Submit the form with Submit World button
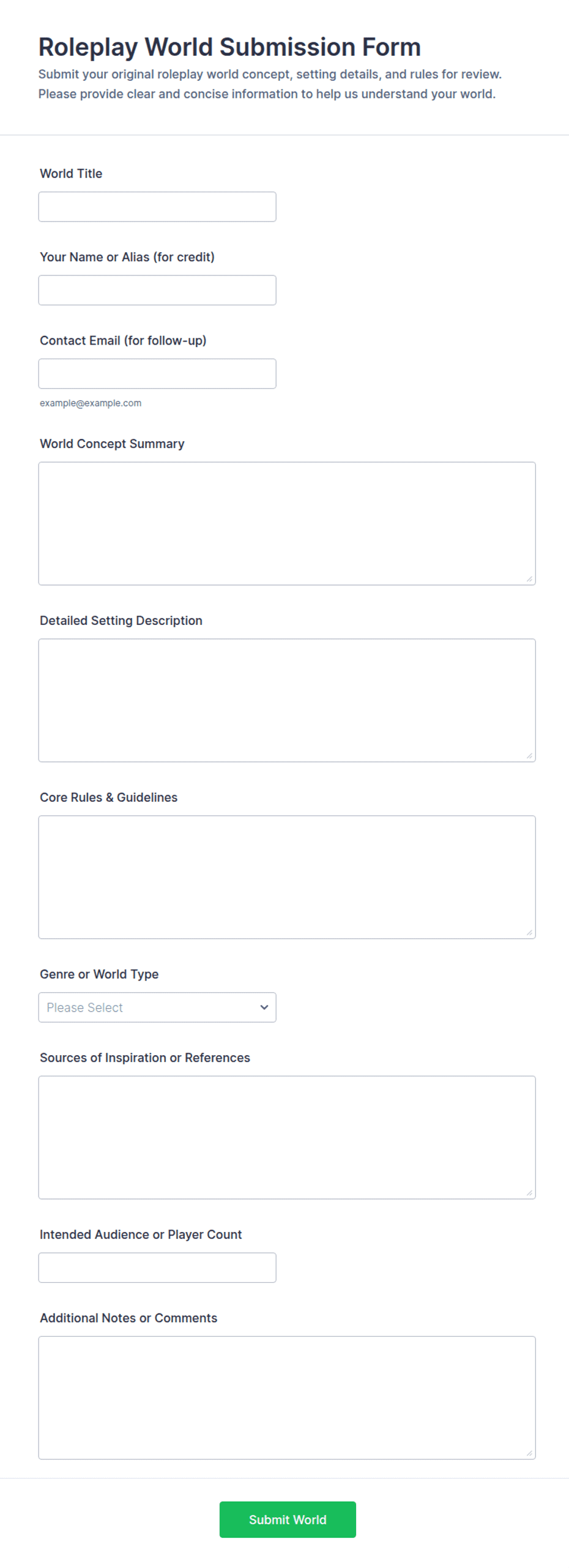This screenshot has height=1568, width=569. 288,1520
